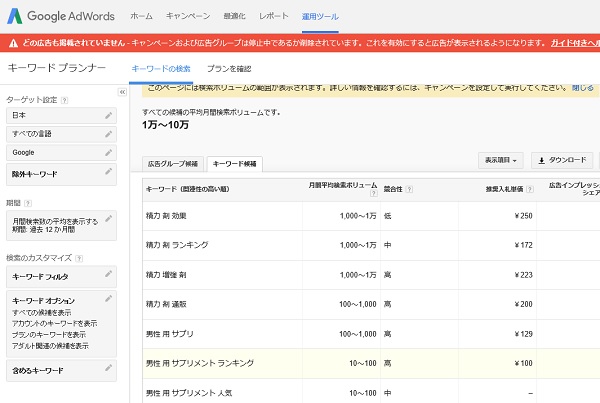Open help icon beside 競合性 header
Screen dimensions: 600x403
pos(409,189)
